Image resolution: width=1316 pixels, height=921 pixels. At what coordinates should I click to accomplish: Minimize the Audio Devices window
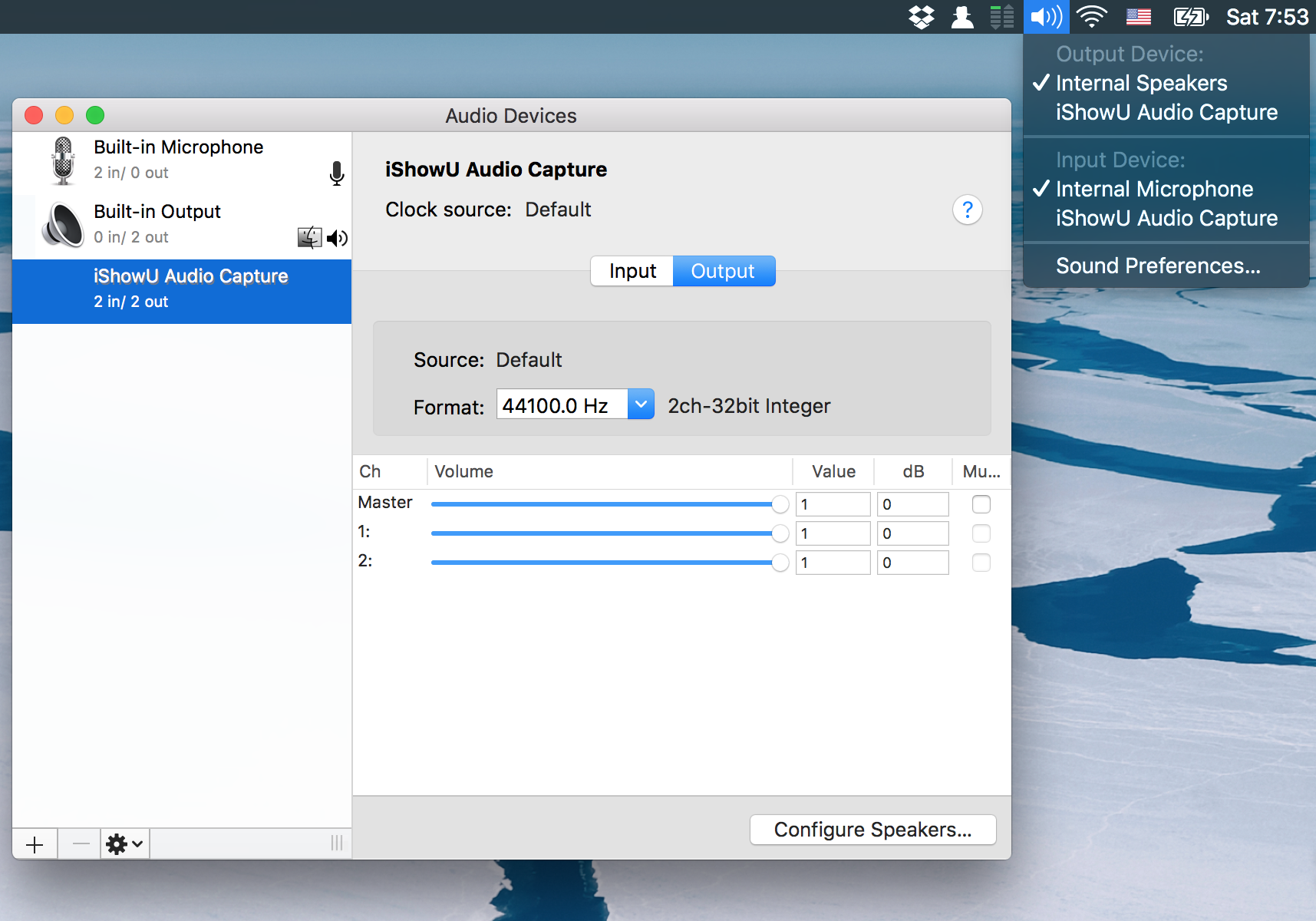tap(64, 115)
